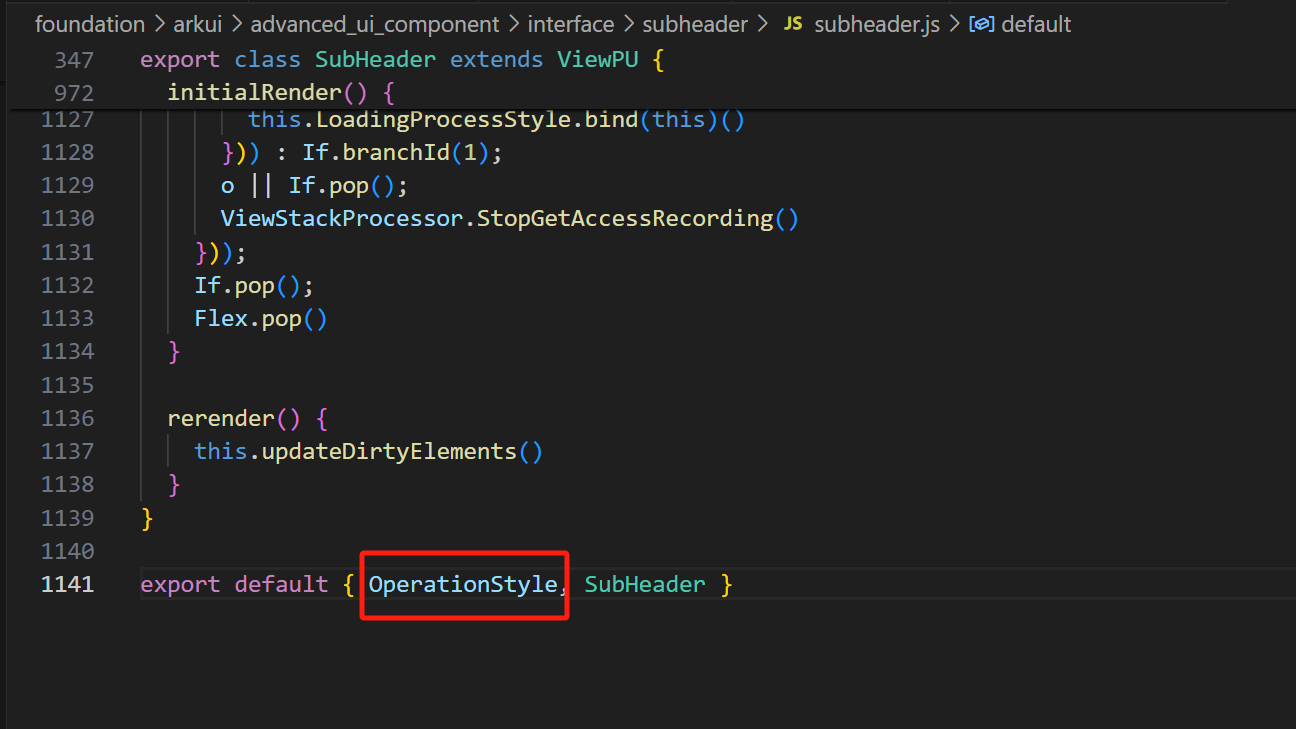The height and width of the screenshot is (729, 1296).
Task: Click ViewPU in sticky class line
Action: (597, 60)
